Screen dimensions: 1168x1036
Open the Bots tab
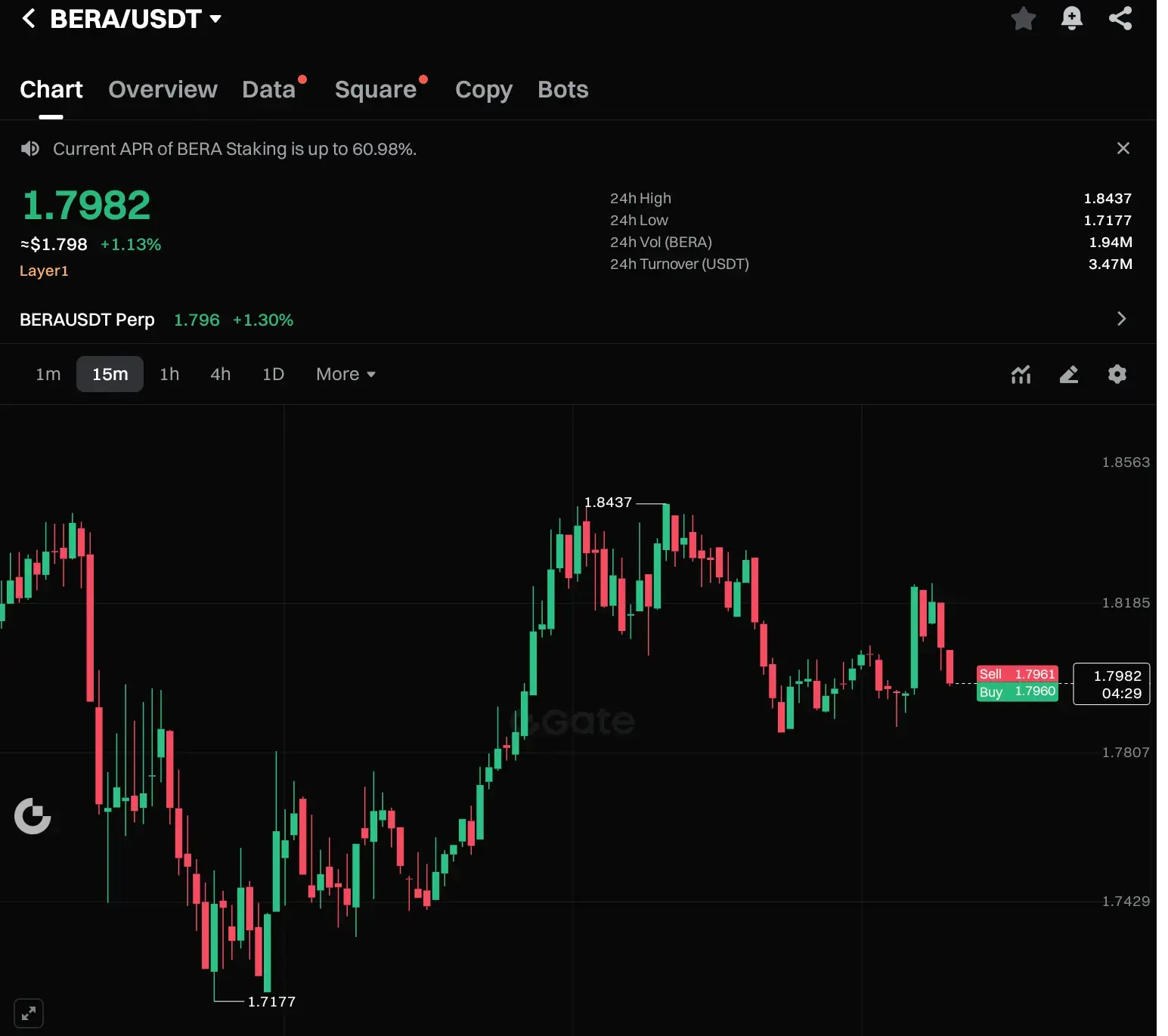click(x=563, y=89)
